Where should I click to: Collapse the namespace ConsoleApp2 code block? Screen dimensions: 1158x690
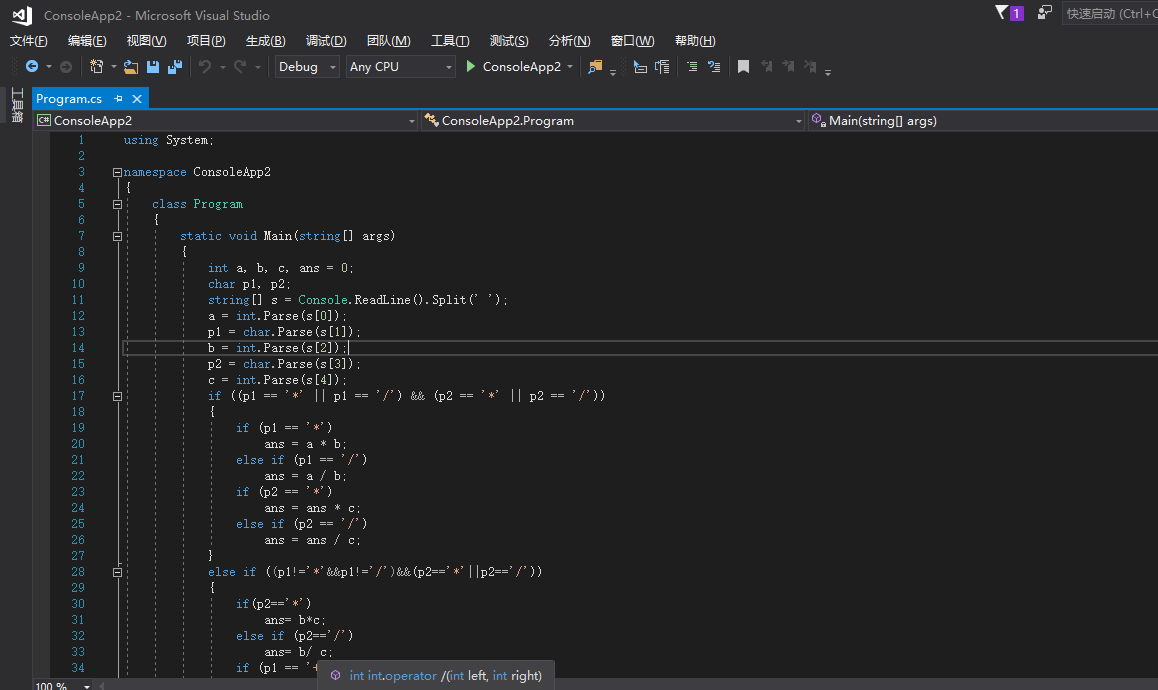[117, 172]
